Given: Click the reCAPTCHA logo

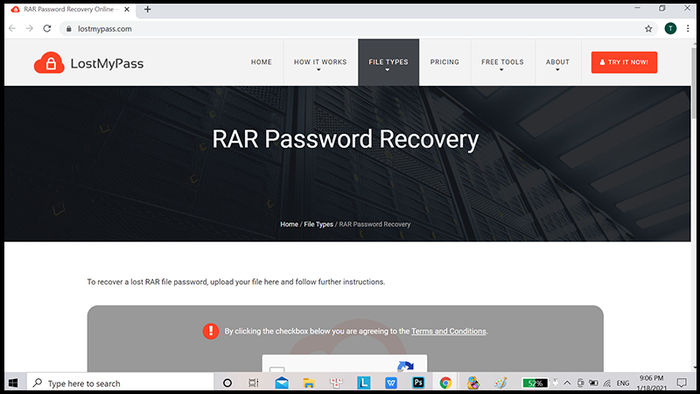Looking at the screenshot, I should (x=405, y=367).
